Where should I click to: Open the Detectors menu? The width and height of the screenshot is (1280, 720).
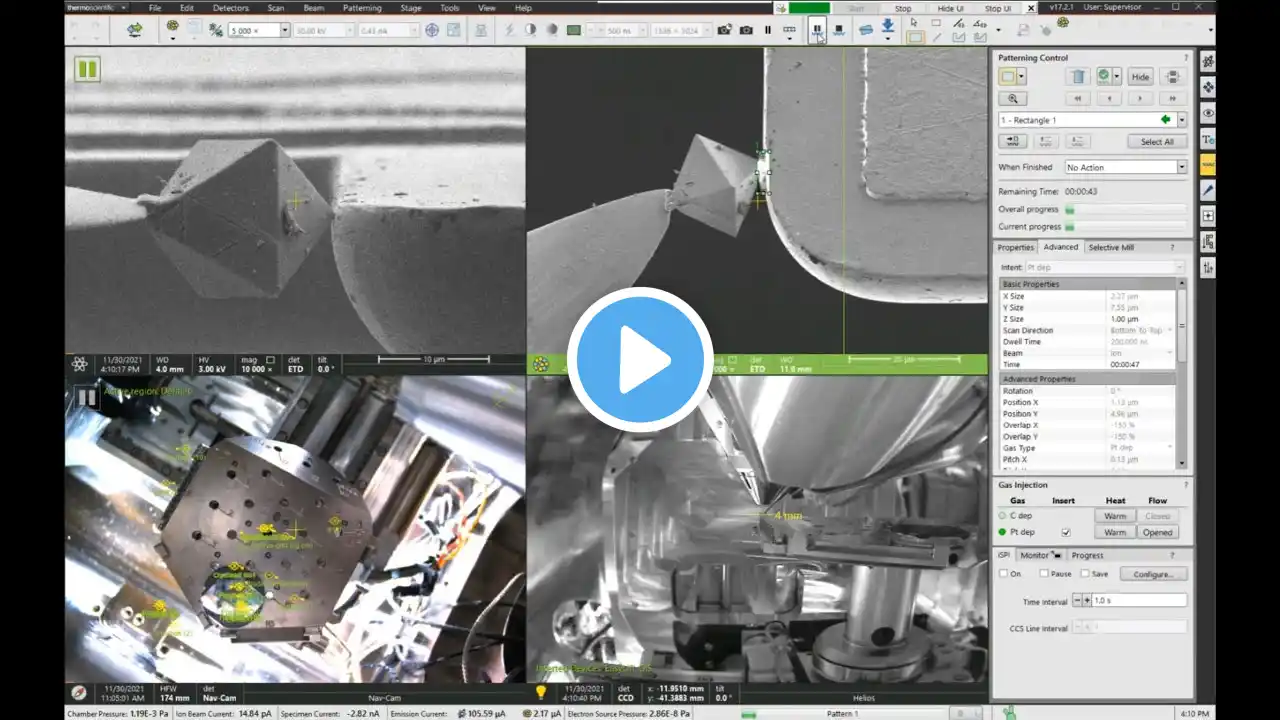tap(231, 8)
